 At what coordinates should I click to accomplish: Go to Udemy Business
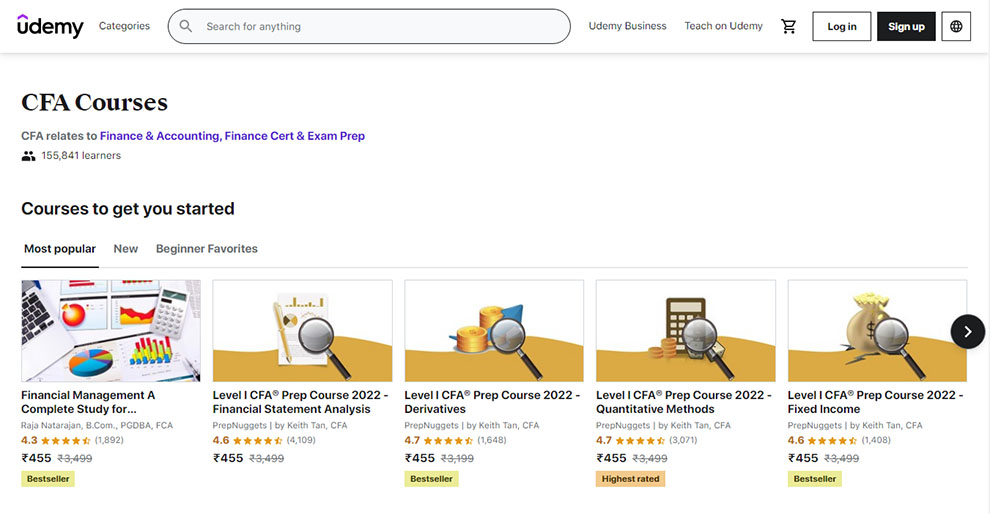(627, 27)
